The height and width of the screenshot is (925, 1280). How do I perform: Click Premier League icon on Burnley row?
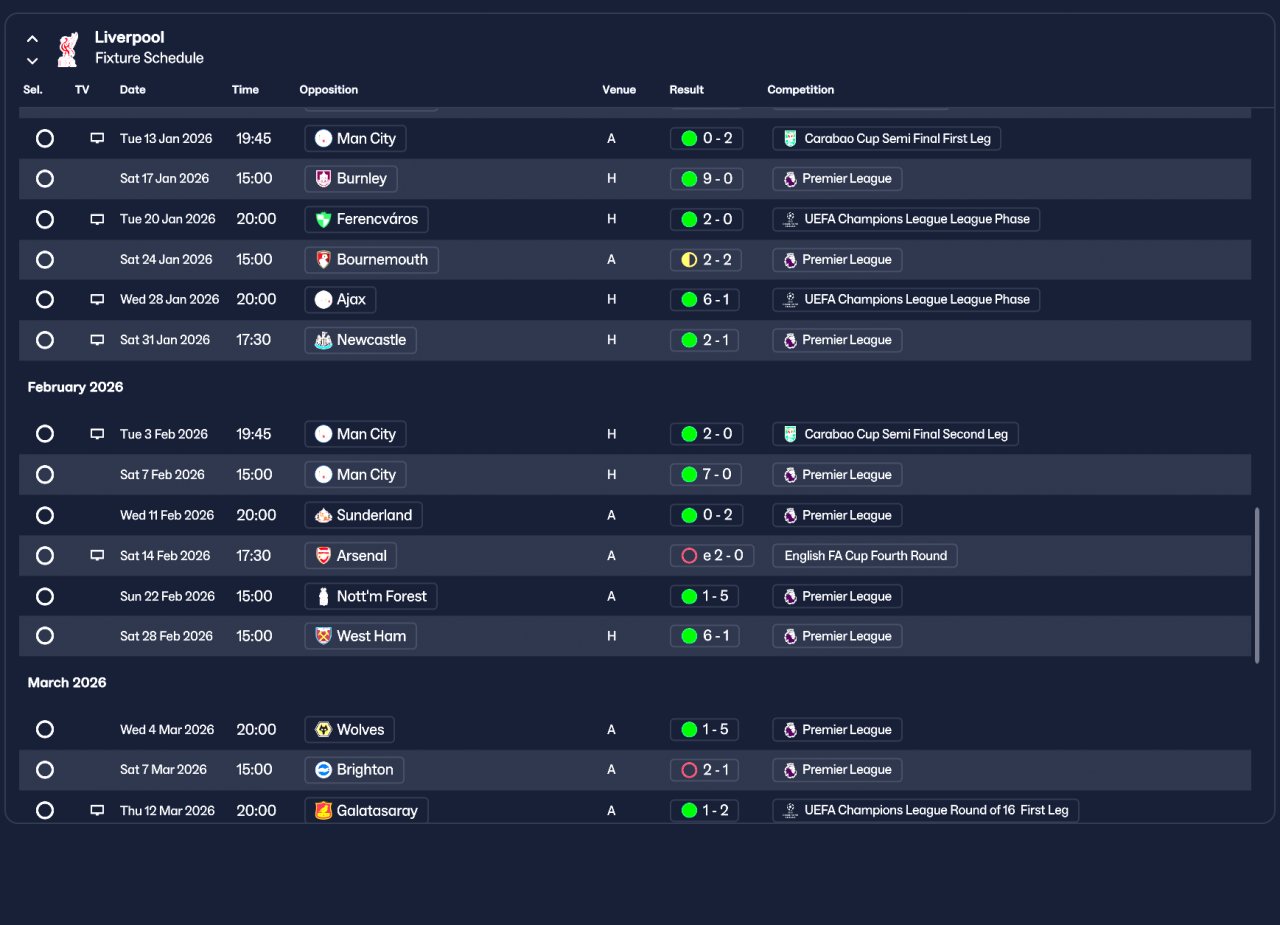[790, 179]
